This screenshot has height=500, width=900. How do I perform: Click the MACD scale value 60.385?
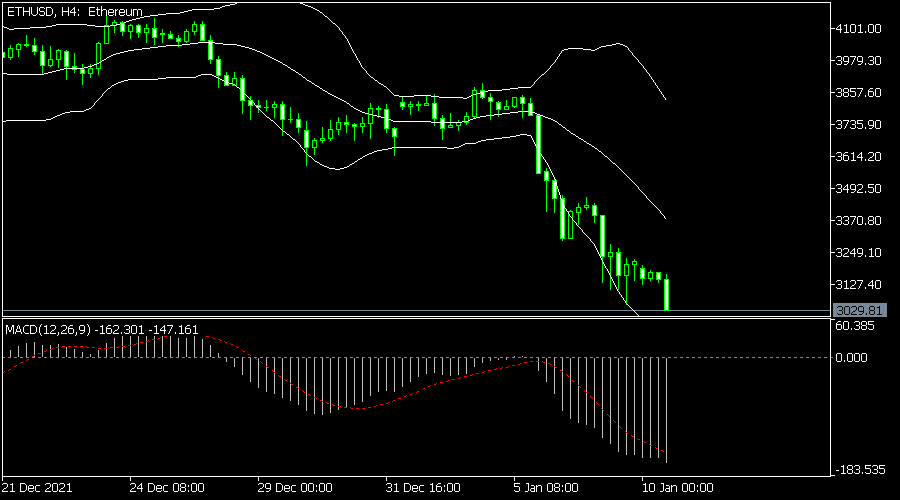[855, 326]
